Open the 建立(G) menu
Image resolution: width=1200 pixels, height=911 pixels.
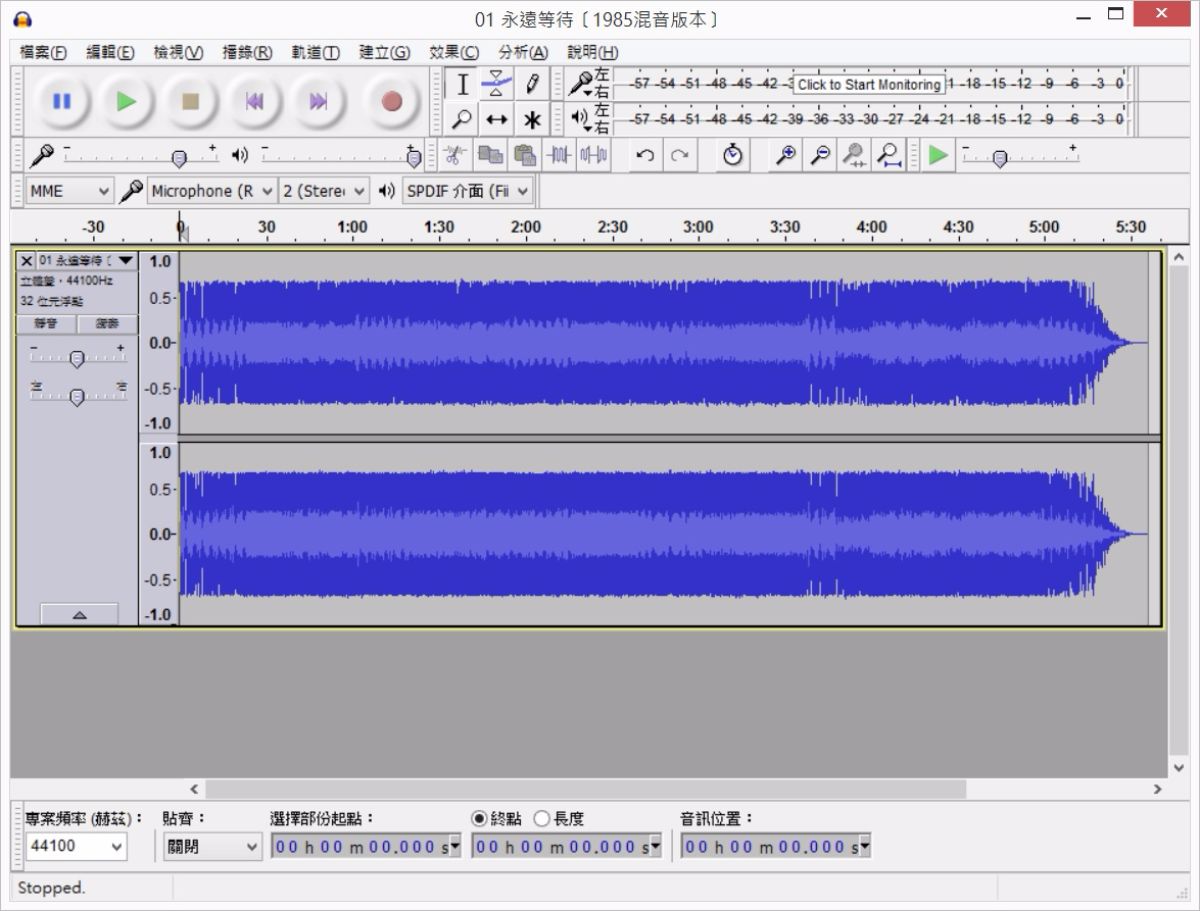pyautogui.click(x=384, y=52)
